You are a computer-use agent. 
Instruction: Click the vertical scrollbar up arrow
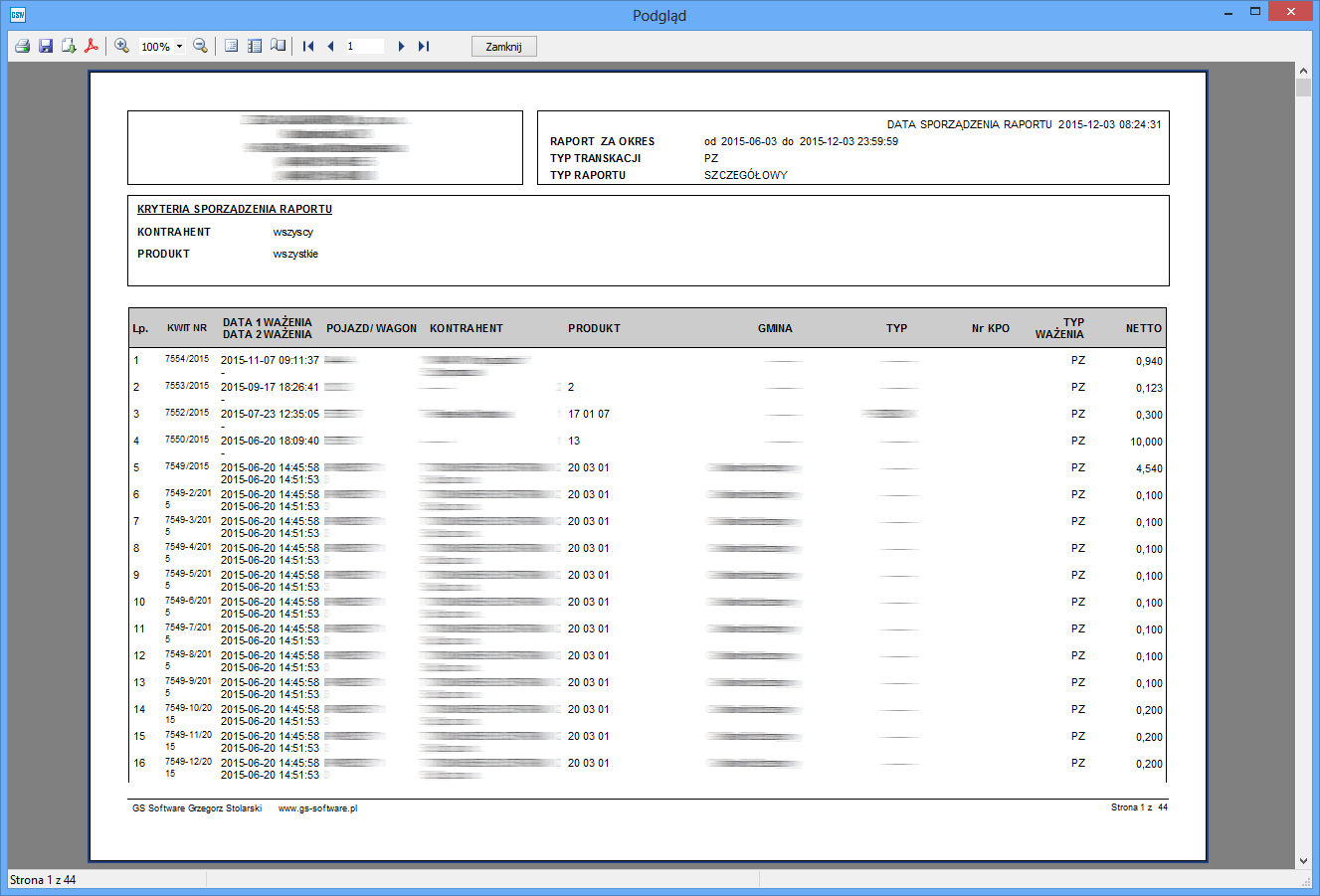click(1303, 71)
